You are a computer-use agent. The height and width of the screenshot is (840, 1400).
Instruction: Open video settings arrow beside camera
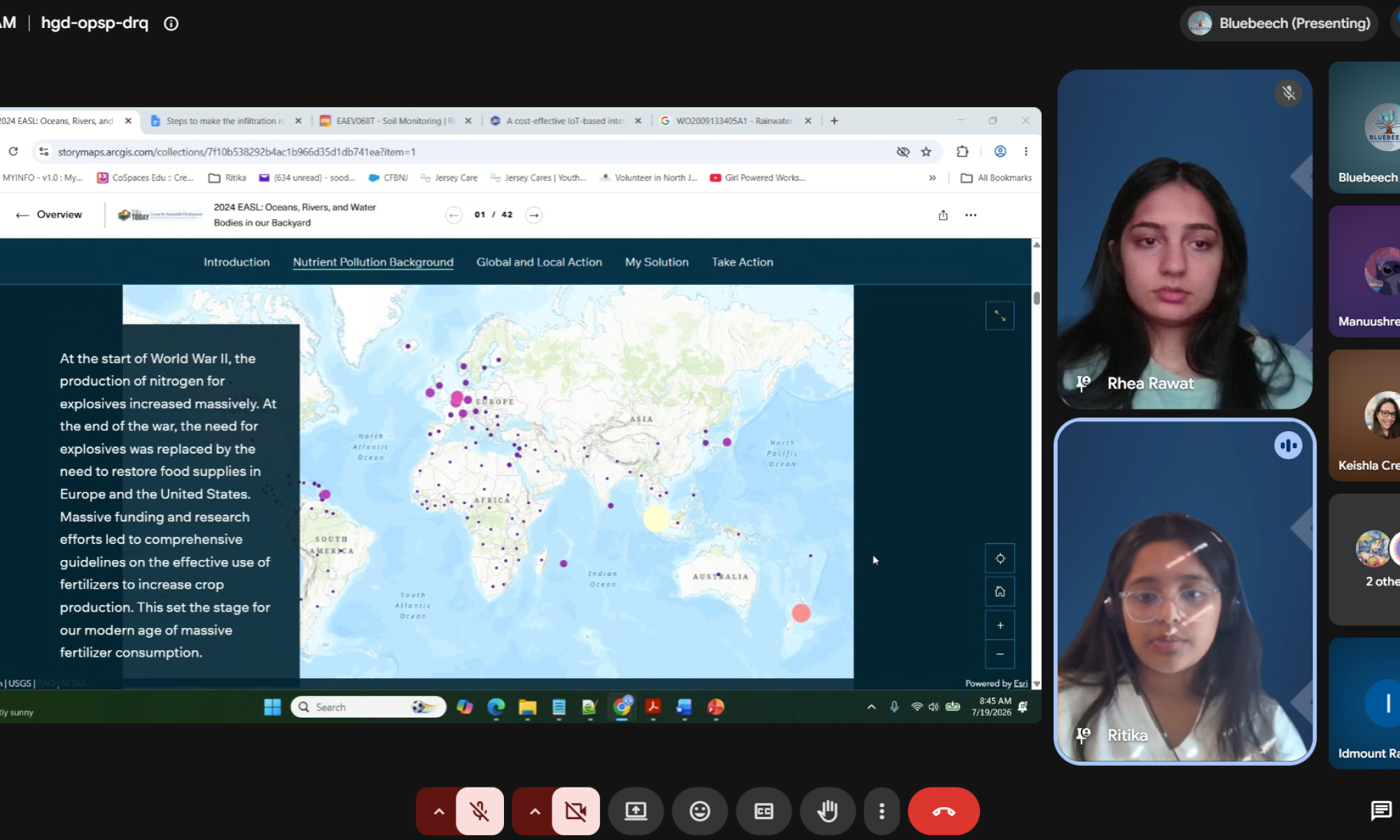pos(534,811)
